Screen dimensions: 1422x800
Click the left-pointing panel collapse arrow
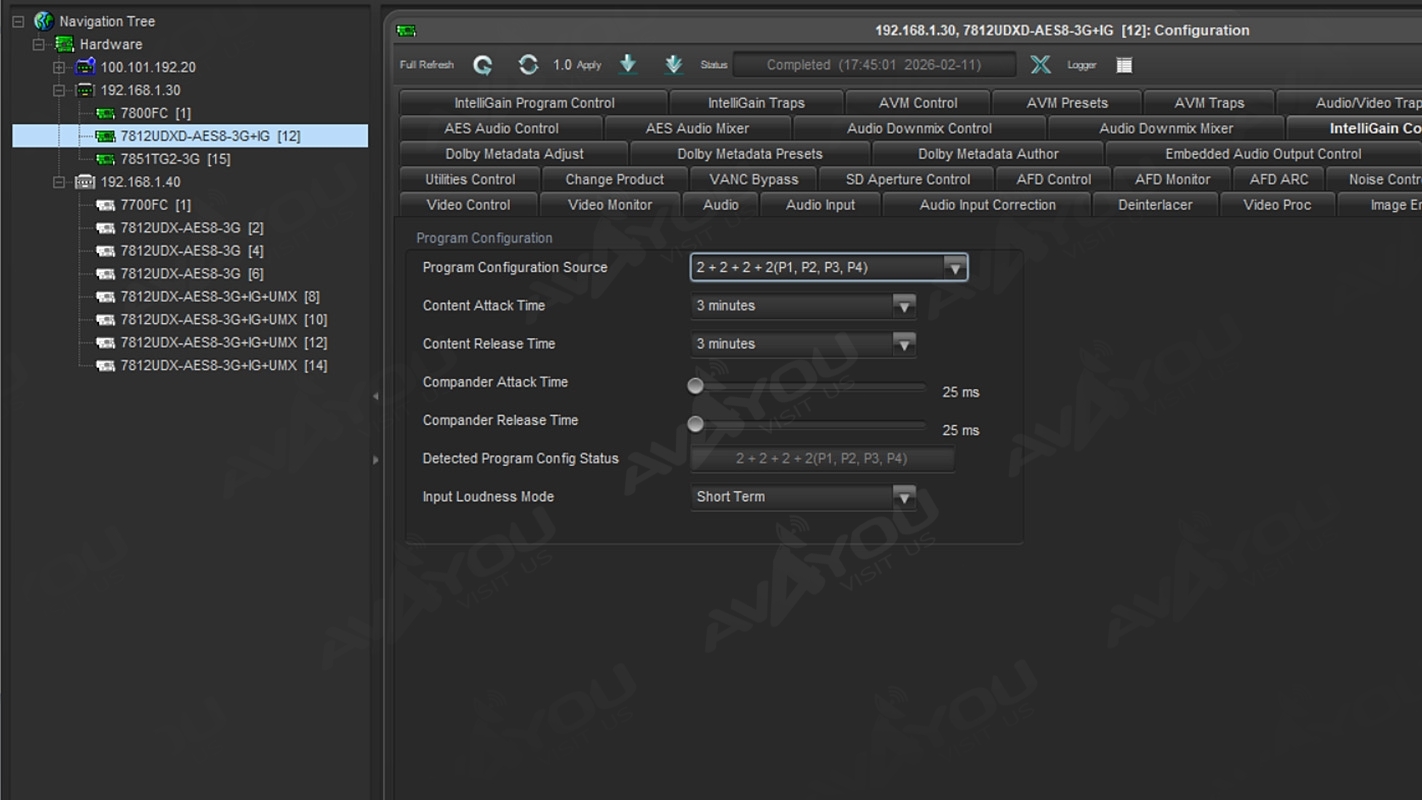(376, 396)
